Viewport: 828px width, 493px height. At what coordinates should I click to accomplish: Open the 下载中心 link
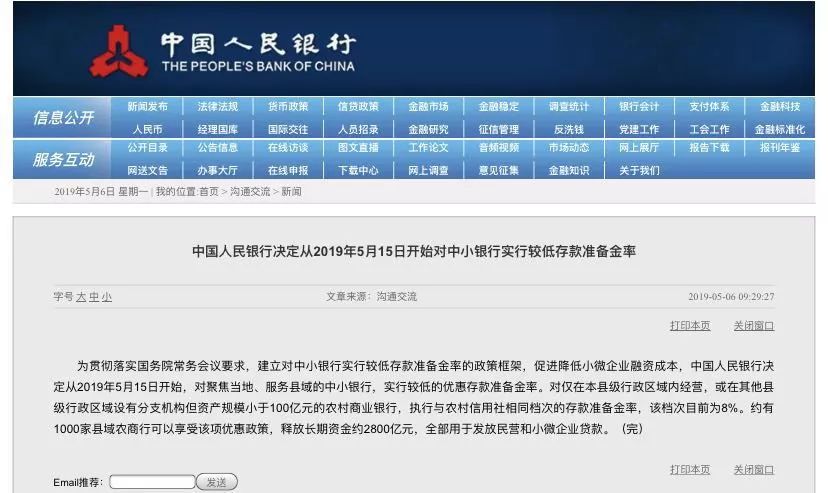pyautogui.click(x=358, y=170)
